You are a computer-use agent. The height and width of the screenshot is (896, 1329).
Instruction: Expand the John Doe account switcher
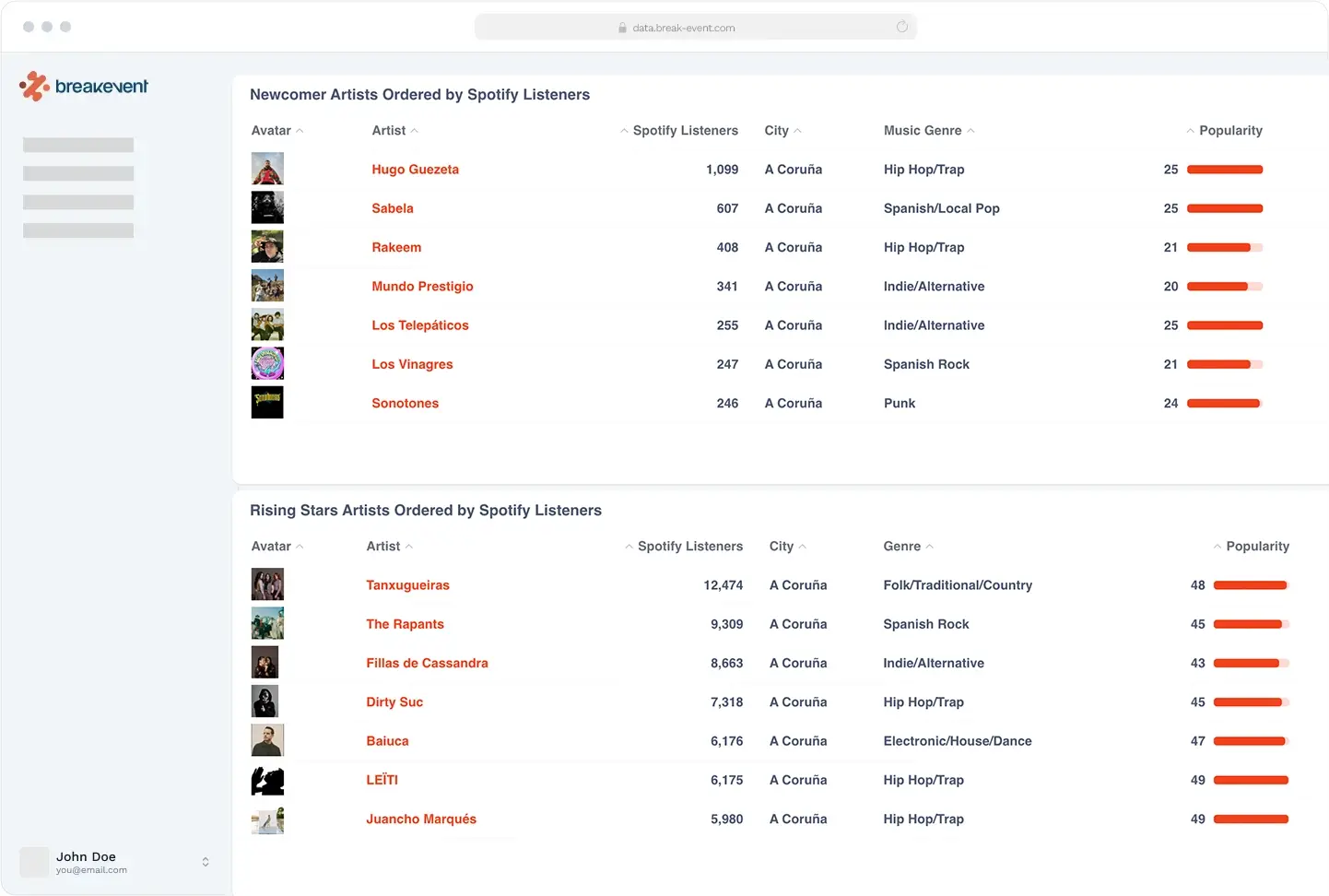[206, 862]
